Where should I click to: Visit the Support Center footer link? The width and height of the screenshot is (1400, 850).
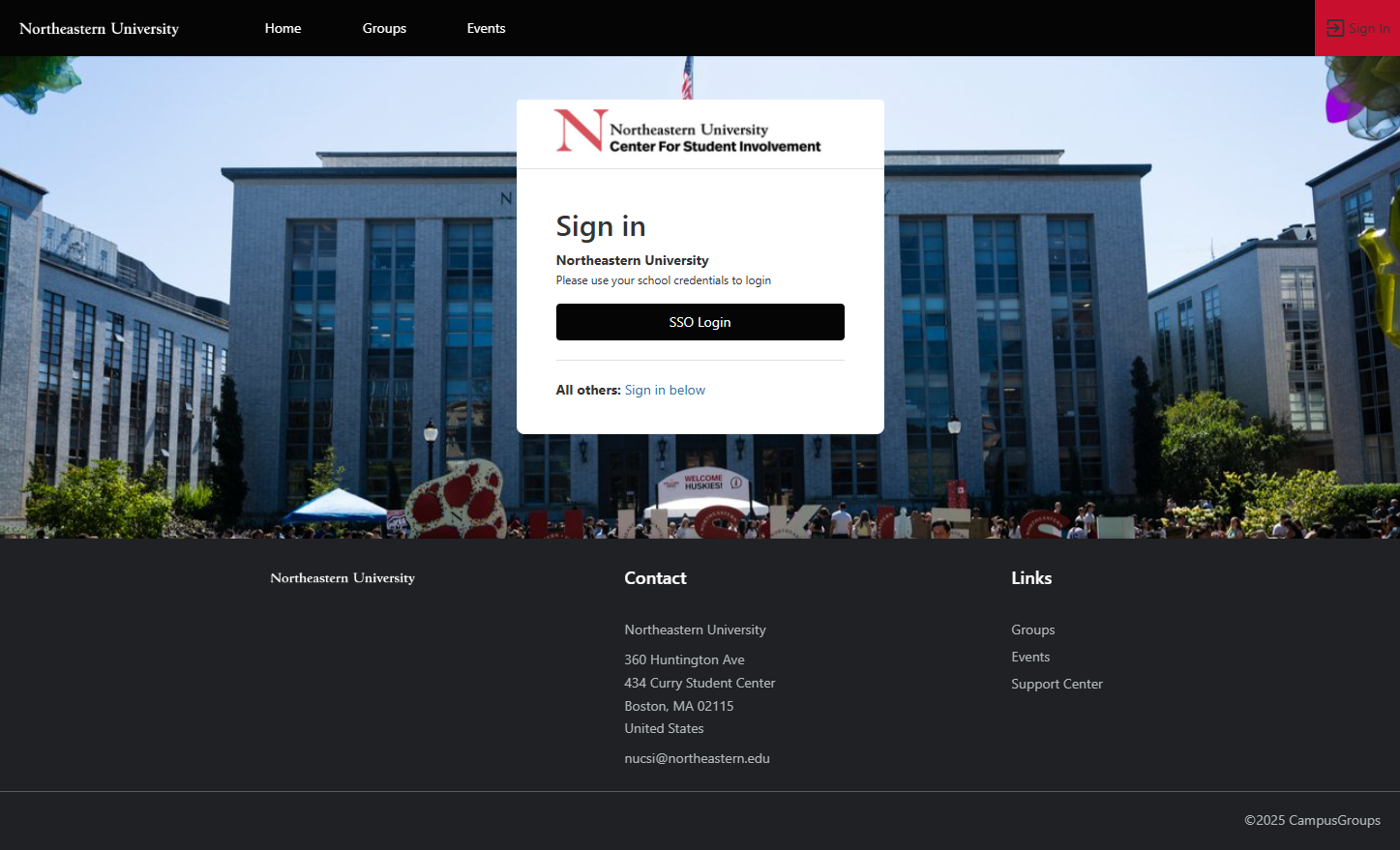click(x=1057, y=684)
